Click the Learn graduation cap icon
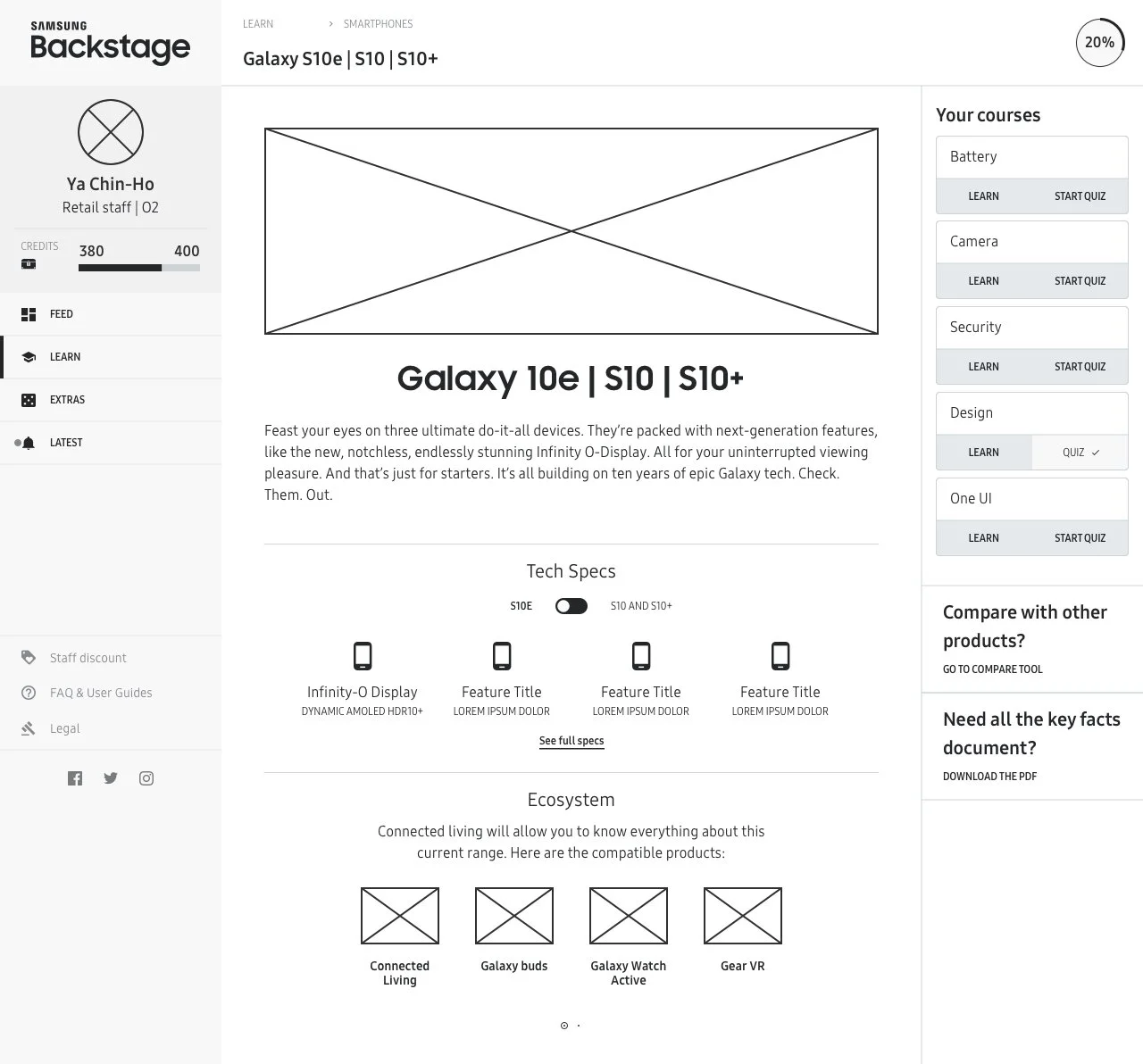1143x1064 pixels. pos(29,357)
